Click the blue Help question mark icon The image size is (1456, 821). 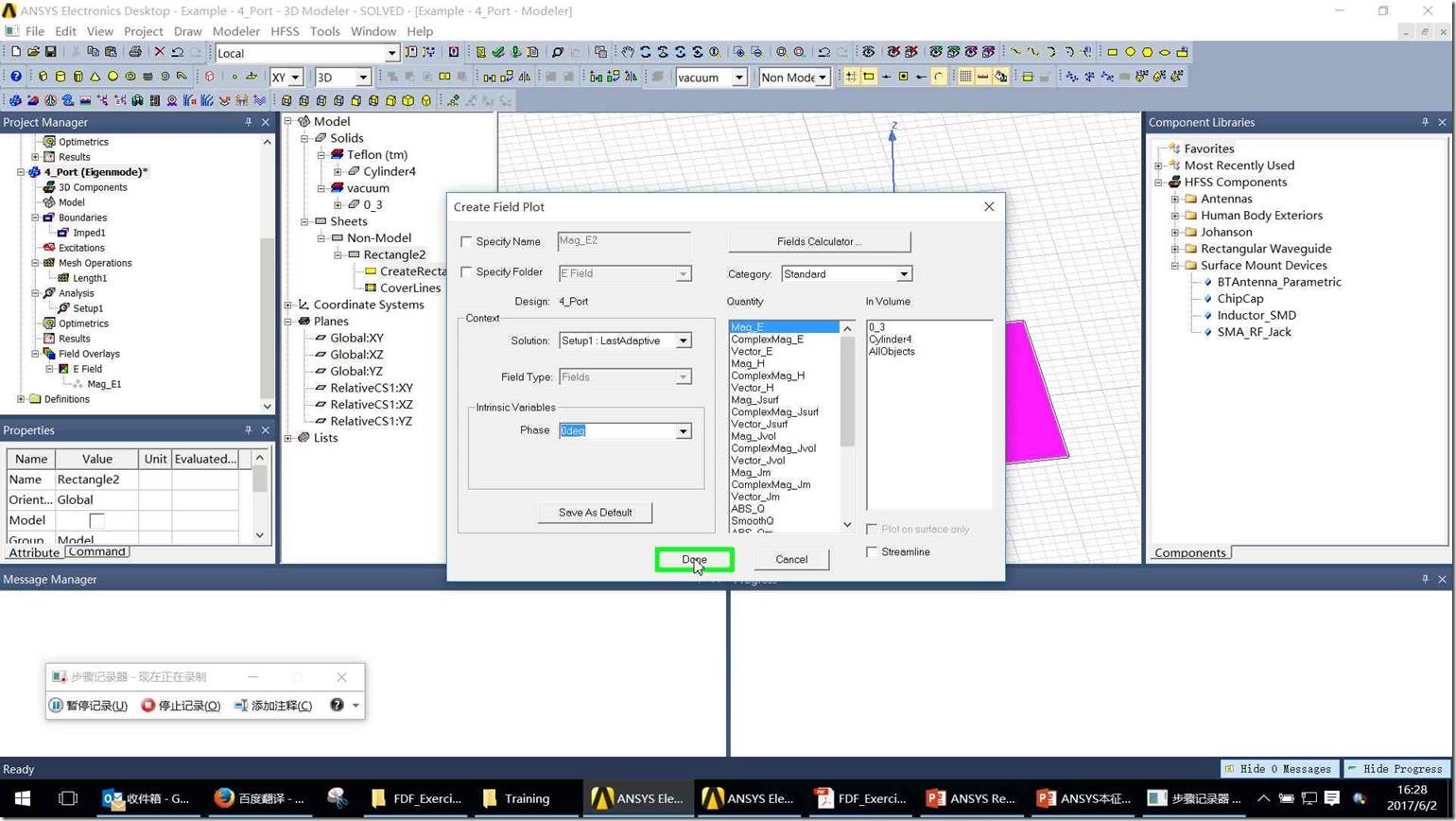pyautogui.click(x=15, y=77)
